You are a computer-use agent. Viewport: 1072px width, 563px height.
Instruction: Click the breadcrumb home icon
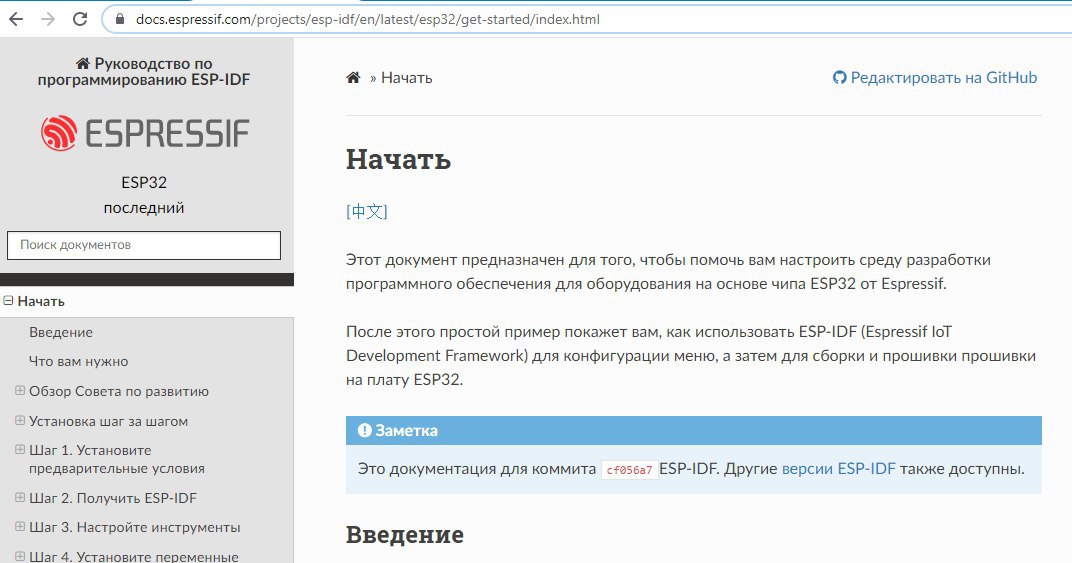point(353,78)
